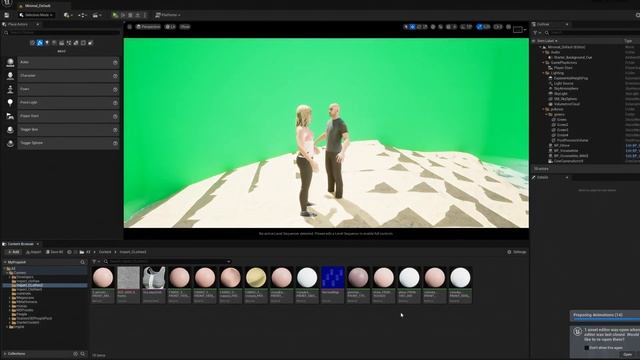Toggle scale snapping in viewport toolbar
640x360 pixels.
pos(480,27)
